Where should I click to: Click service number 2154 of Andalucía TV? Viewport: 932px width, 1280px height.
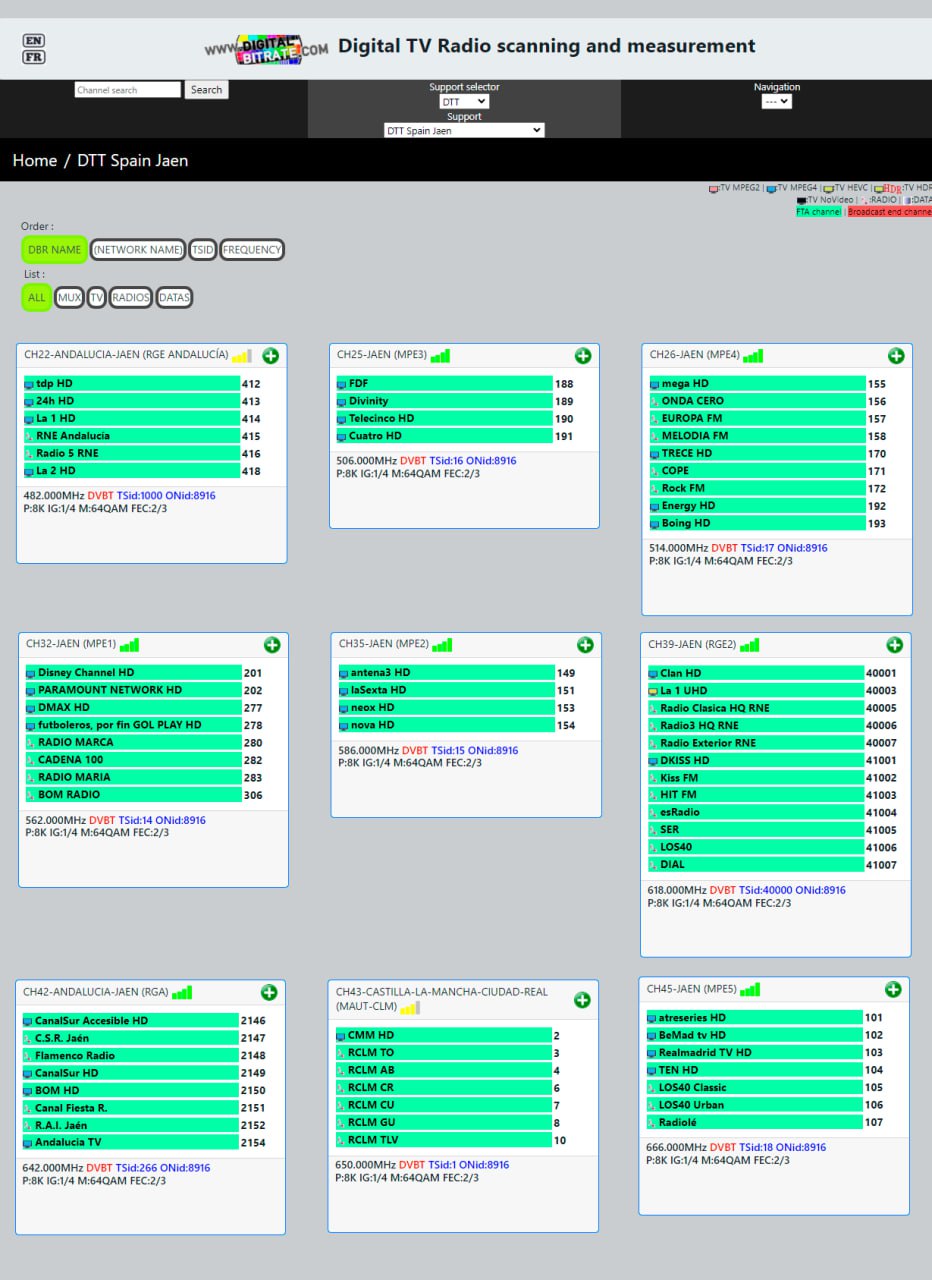tap(253, 1142)
